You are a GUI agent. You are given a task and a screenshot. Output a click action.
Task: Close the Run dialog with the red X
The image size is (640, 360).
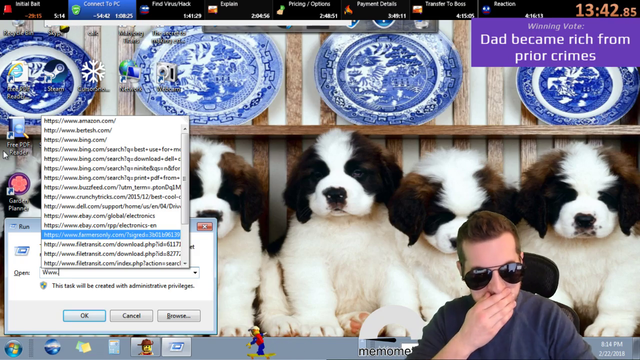point(204,227)
